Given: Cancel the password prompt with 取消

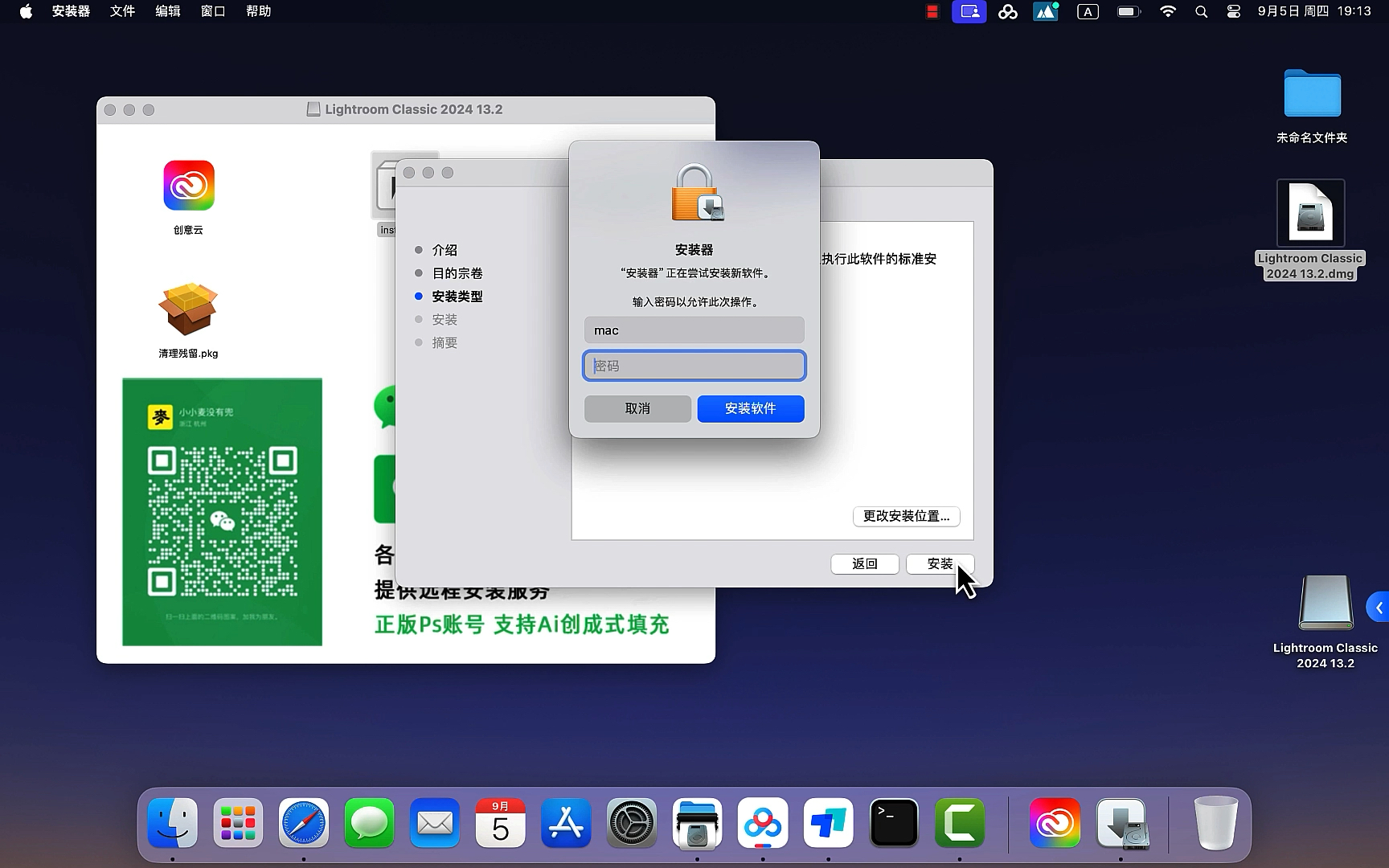Looking at the screenshot, I should point(637,408).
